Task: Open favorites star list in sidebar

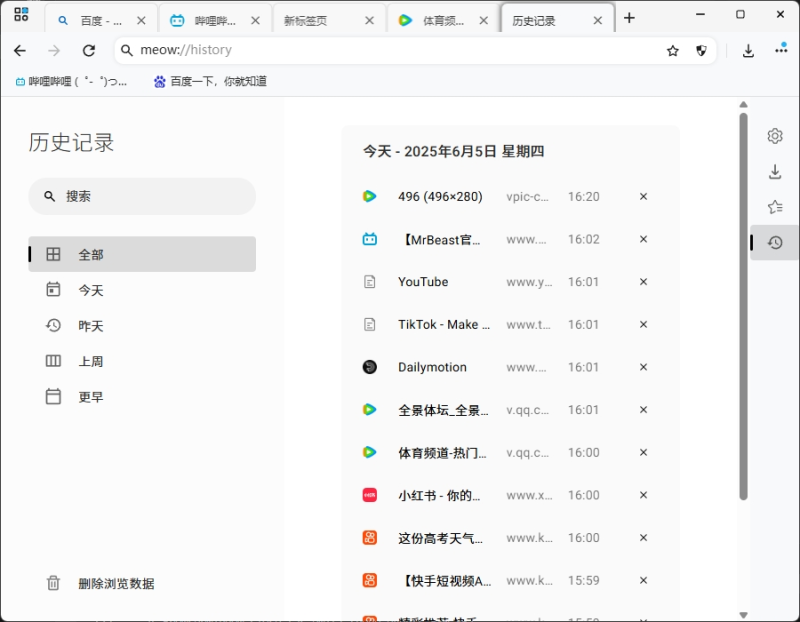Action: coord(774,207)
